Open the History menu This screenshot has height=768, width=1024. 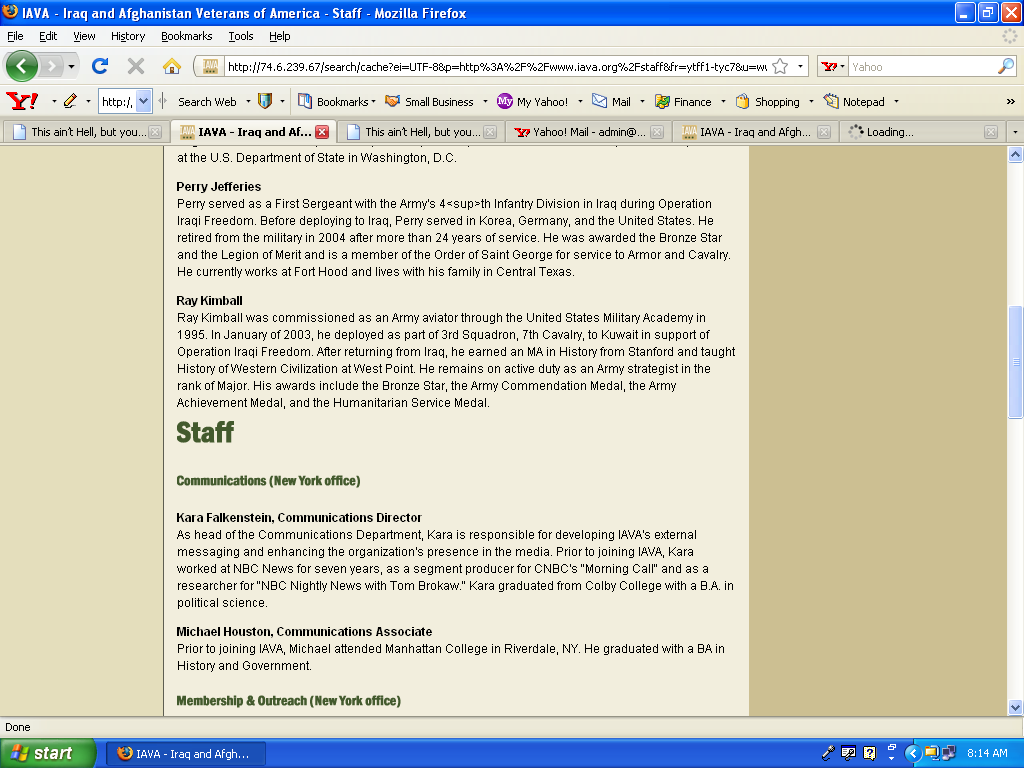[128, 36]
